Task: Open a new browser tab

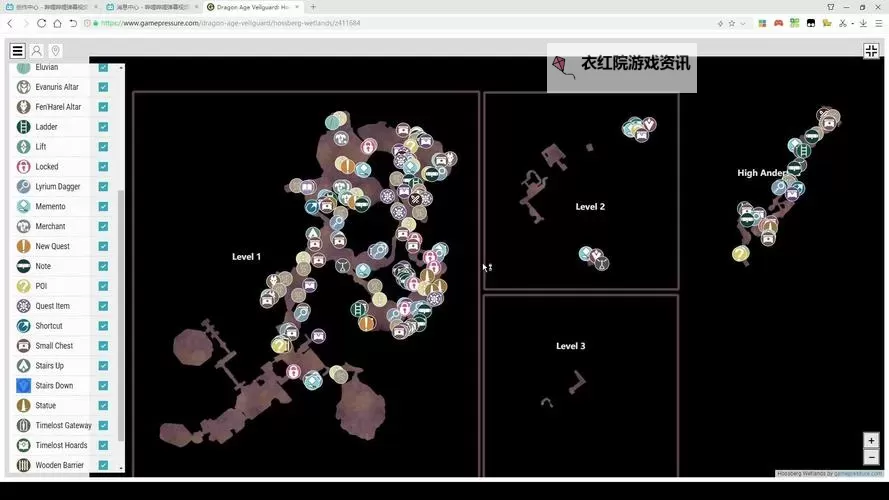Action: pyautogui.click(x=313, y=7)
